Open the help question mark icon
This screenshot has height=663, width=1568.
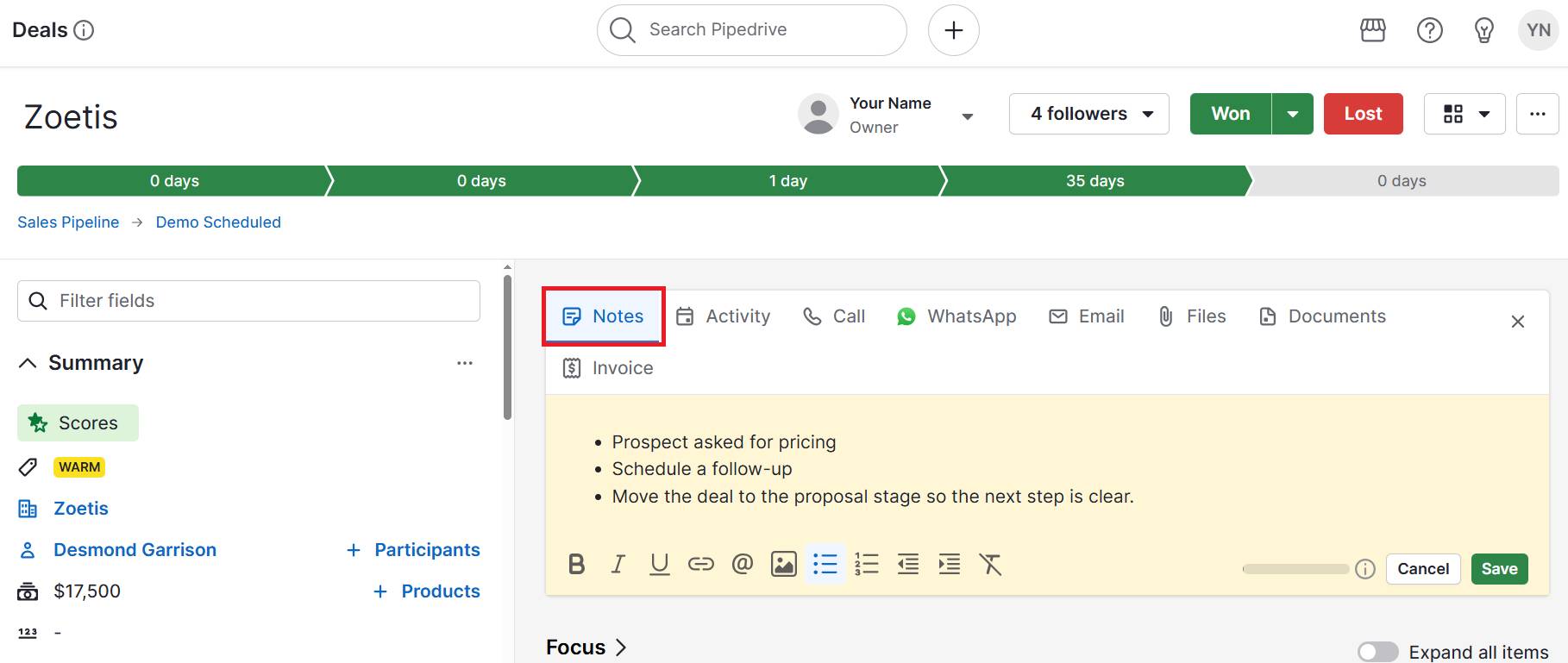click(x=1430, y=30)
